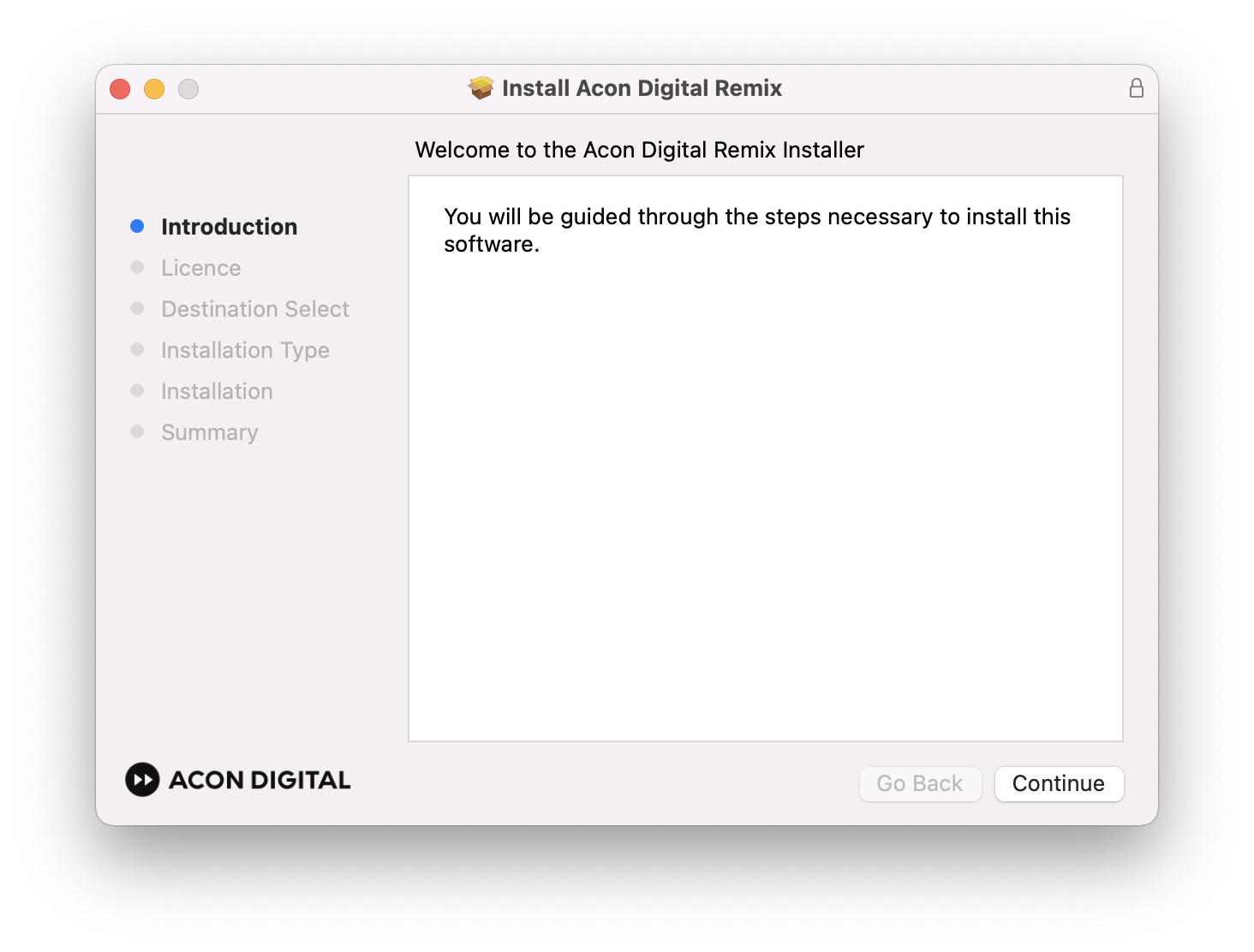Click the "Install Acon Digital Remix" window title
Screen dimensions: 1254x952
click(642, 88)
